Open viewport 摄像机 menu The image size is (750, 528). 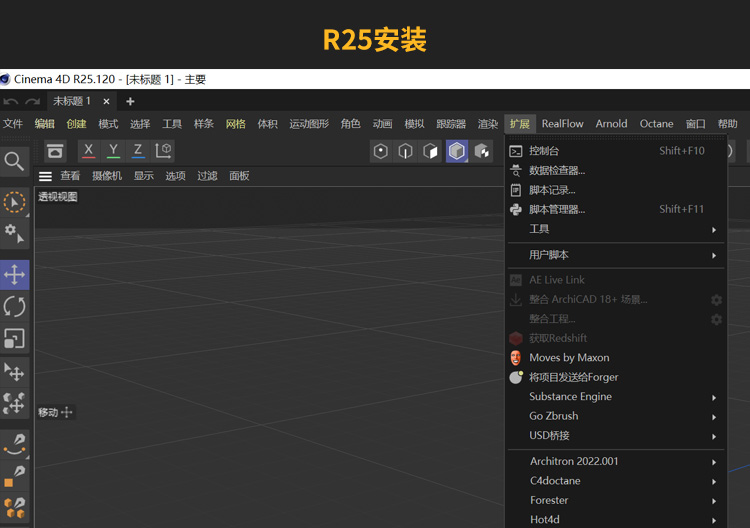tap(107, 176)
